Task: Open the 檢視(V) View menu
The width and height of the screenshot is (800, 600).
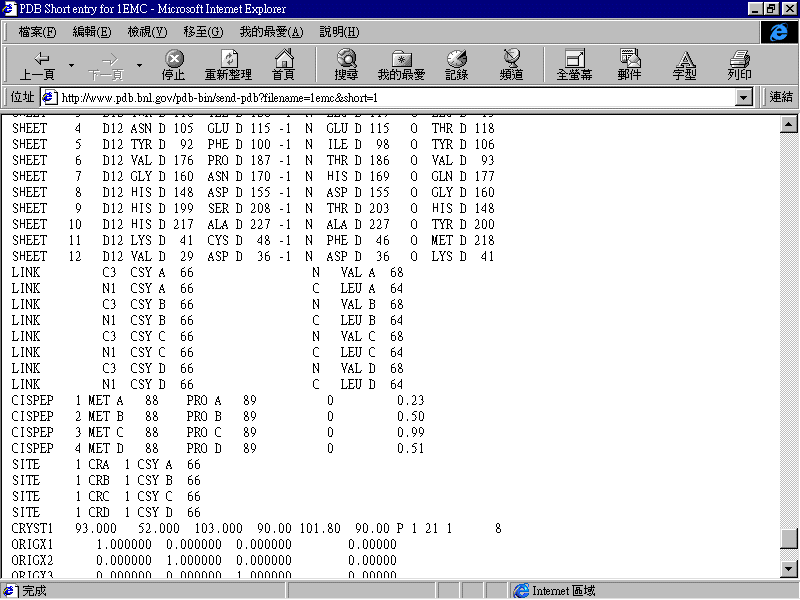Action: (147, 32)
